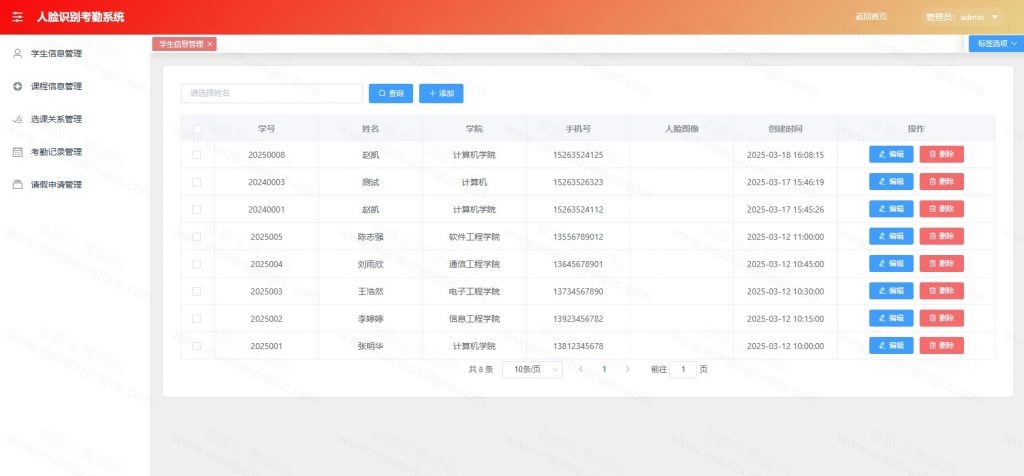Image resolution: width=1024 pixels, height=476 pixels.
Task: Click the 手机号 column header
Action: pyautogui.click(x=578, y=129)
